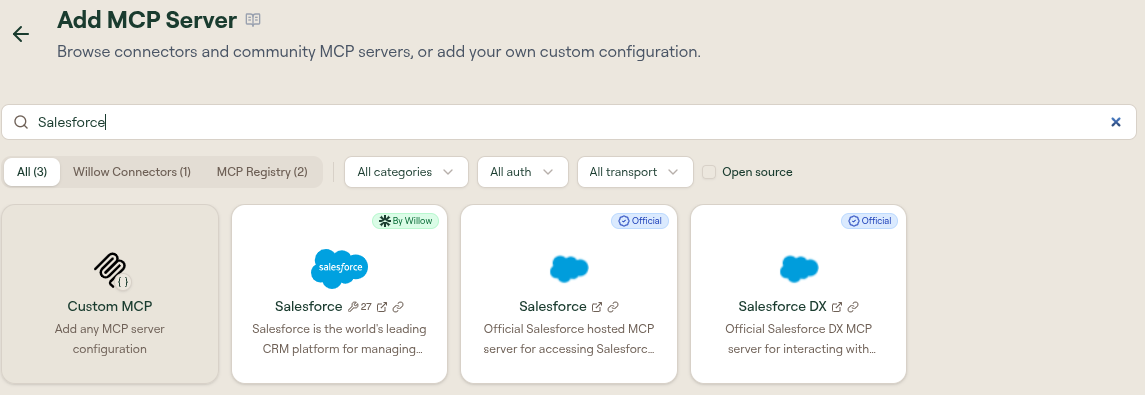The width and height of the screenshot is (1145, 395).
Task: Clear the Salesforce search text
Action: click(x=1116, y=122)
